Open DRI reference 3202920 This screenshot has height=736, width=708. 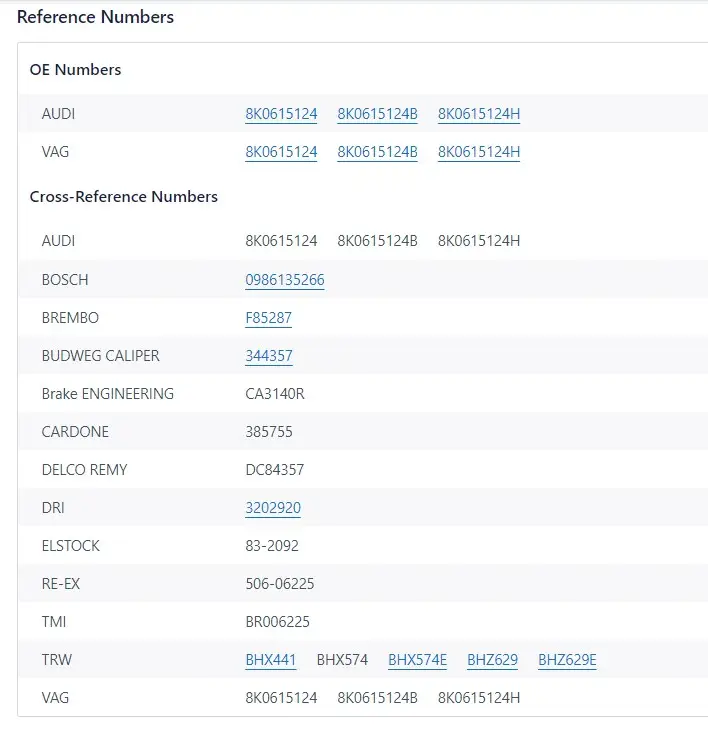(x=273, y=508)
